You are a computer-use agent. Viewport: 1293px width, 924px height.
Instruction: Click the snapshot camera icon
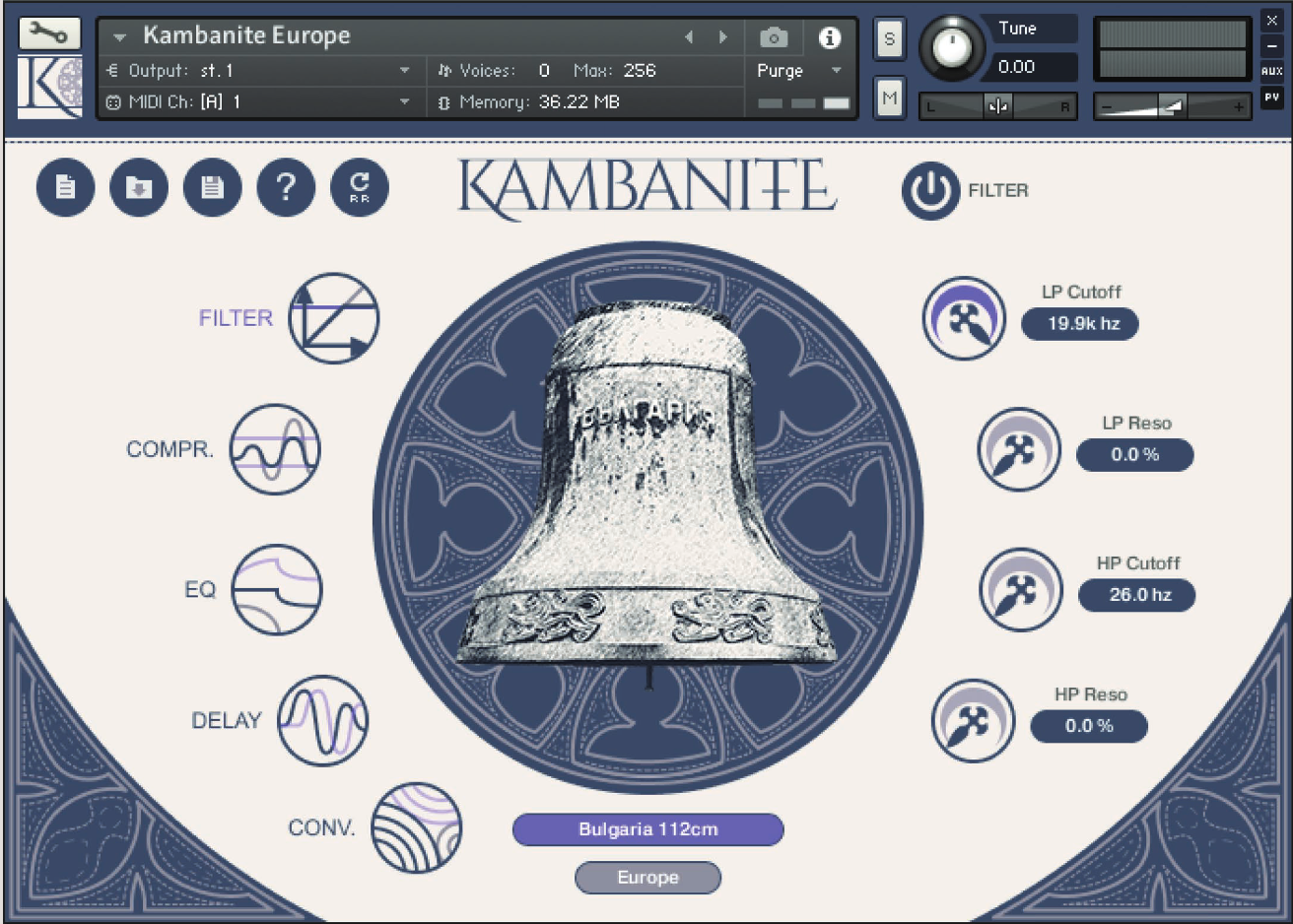(x=774, y=36)
